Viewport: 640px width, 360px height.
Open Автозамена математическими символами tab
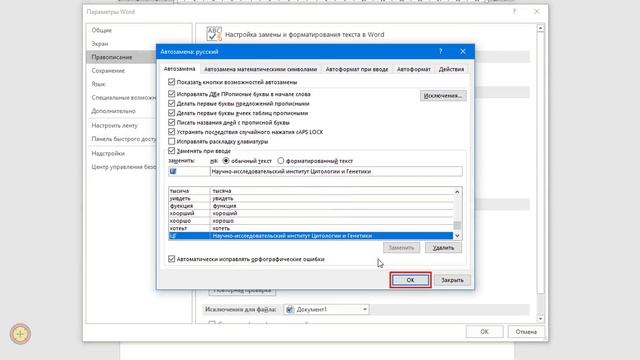[x=260, y=69]
